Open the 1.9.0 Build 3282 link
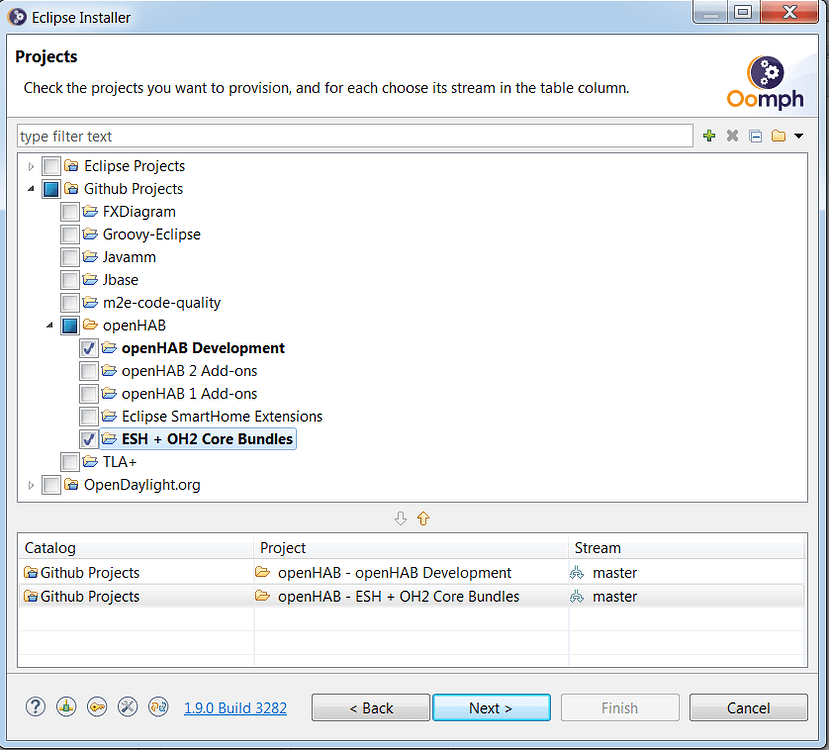 (x=235, y=707)
